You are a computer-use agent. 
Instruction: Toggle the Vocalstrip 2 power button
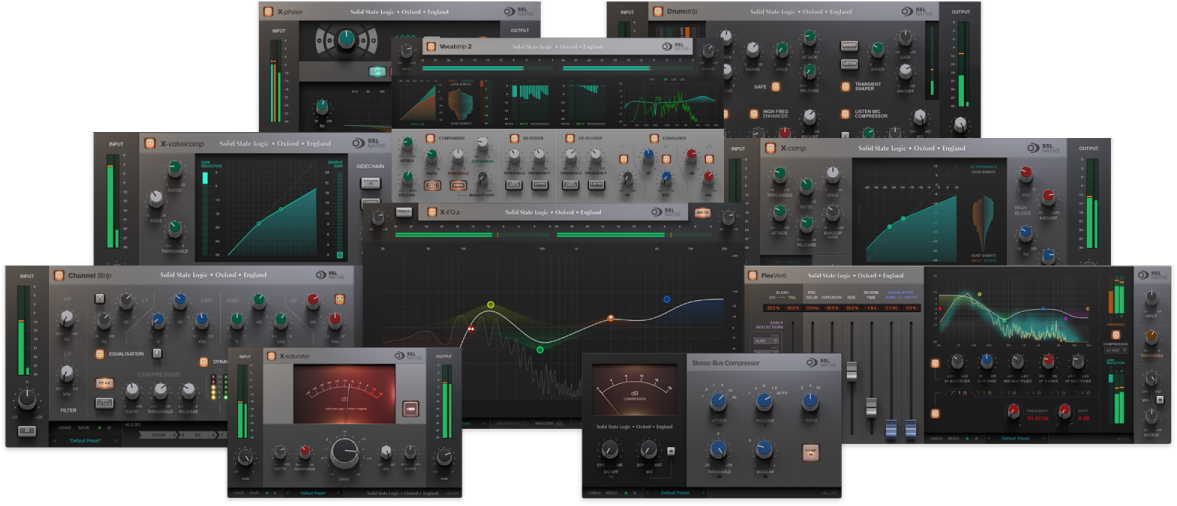coord(431,47)
